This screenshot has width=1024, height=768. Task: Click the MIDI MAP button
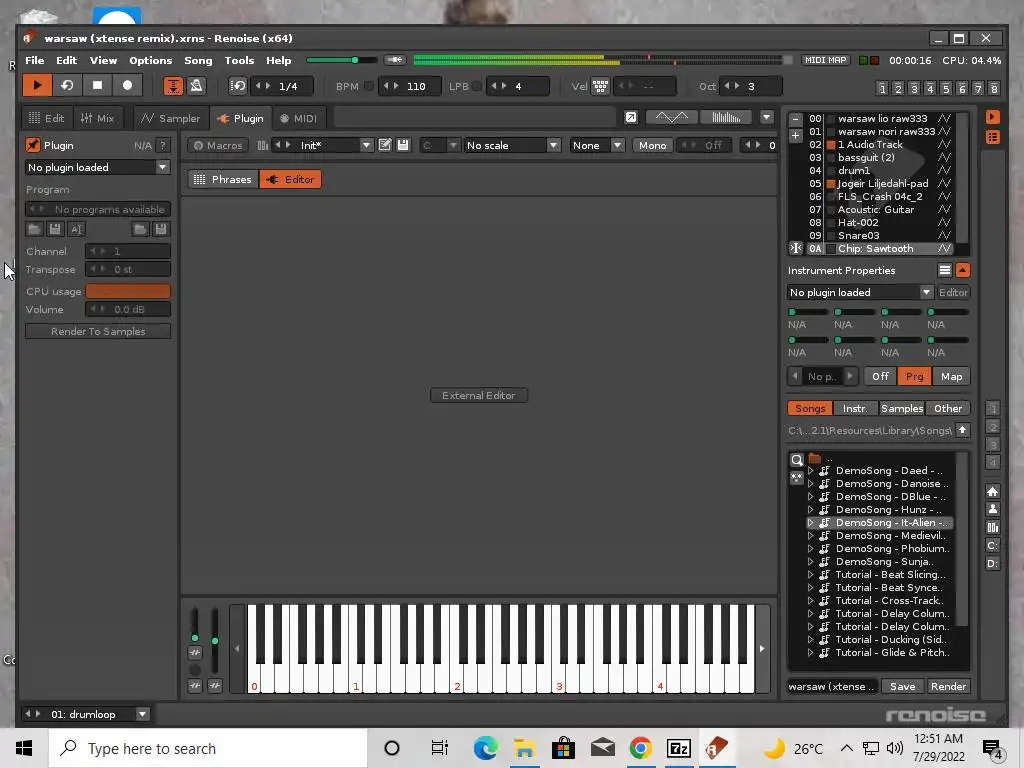[825, 60]
